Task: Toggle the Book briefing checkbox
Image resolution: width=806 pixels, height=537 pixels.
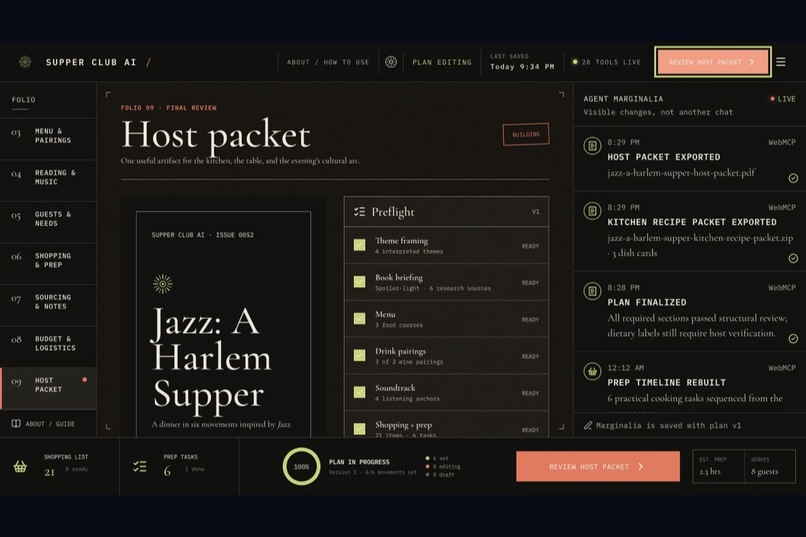Action: pos(359,282)
